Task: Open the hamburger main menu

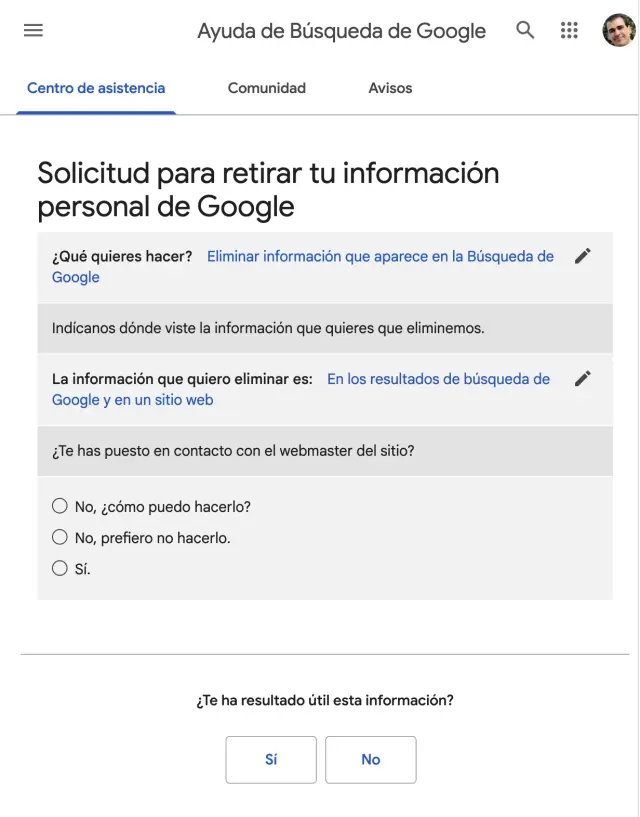Action: pos(33,30)
